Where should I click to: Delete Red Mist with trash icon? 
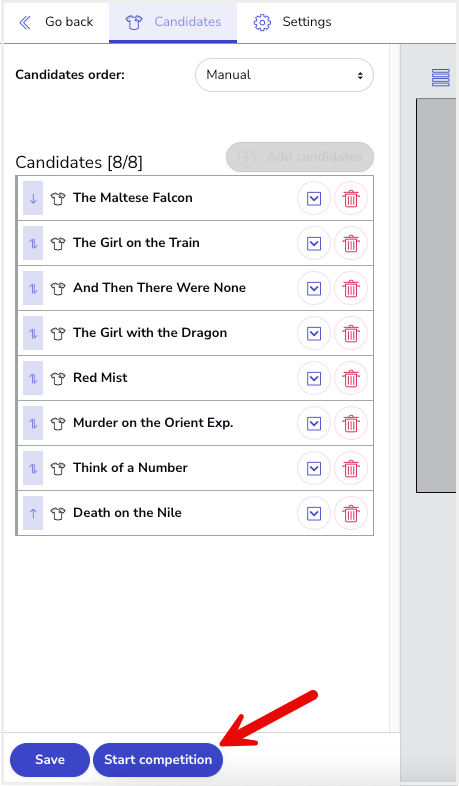351,378
